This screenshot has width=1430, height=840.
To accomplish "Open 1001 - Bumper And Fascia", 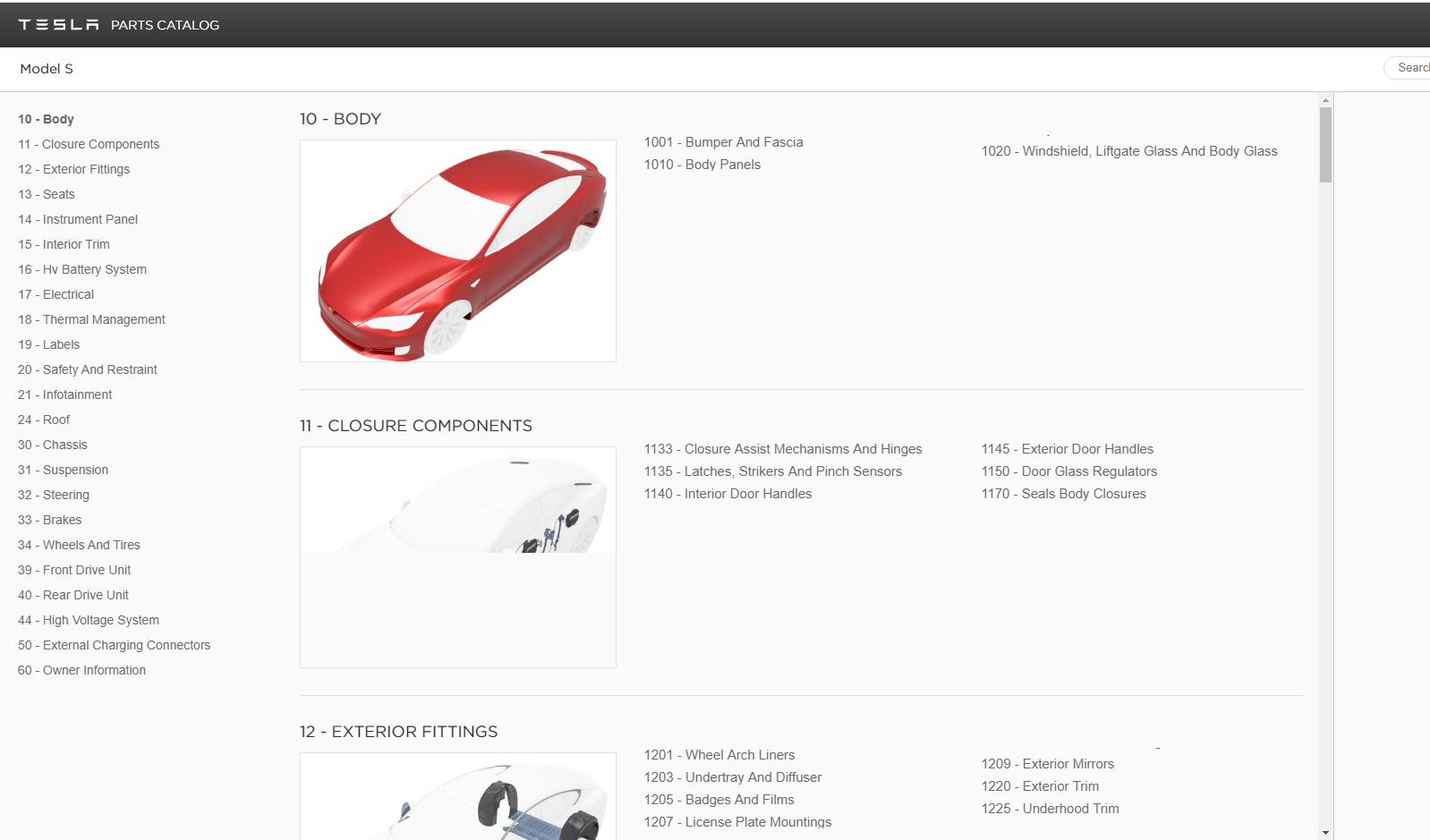I will tap(723, 142).
